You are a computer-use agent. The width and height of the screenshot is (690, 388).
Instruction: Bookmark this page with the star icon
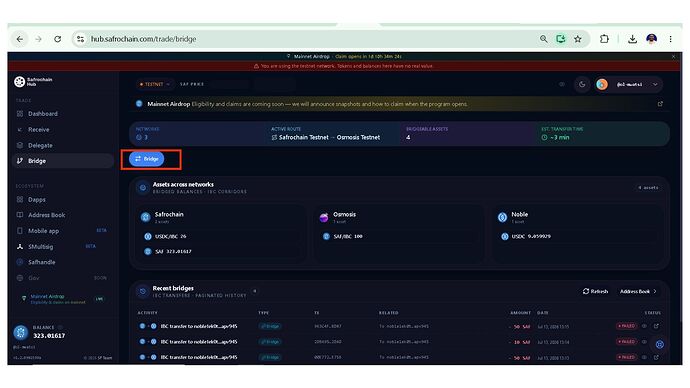pos(578,39)
